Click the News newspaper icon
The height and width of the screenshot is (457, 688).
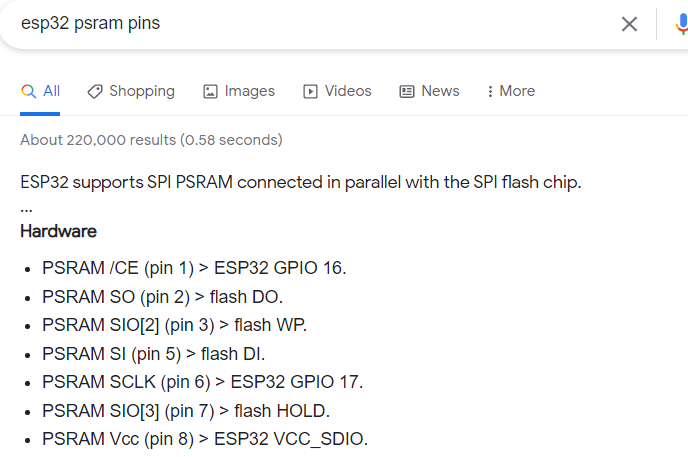coord(407,91)
